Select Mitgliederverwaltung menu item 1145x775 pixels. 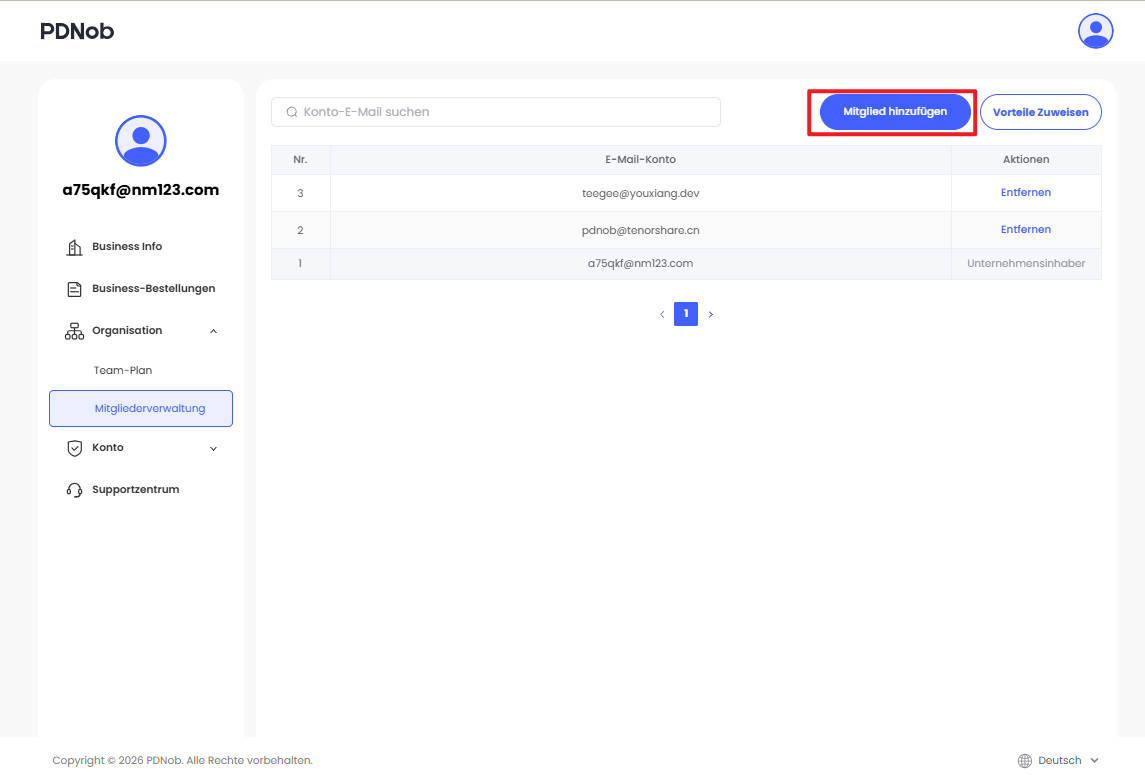[x=141, y=408]
